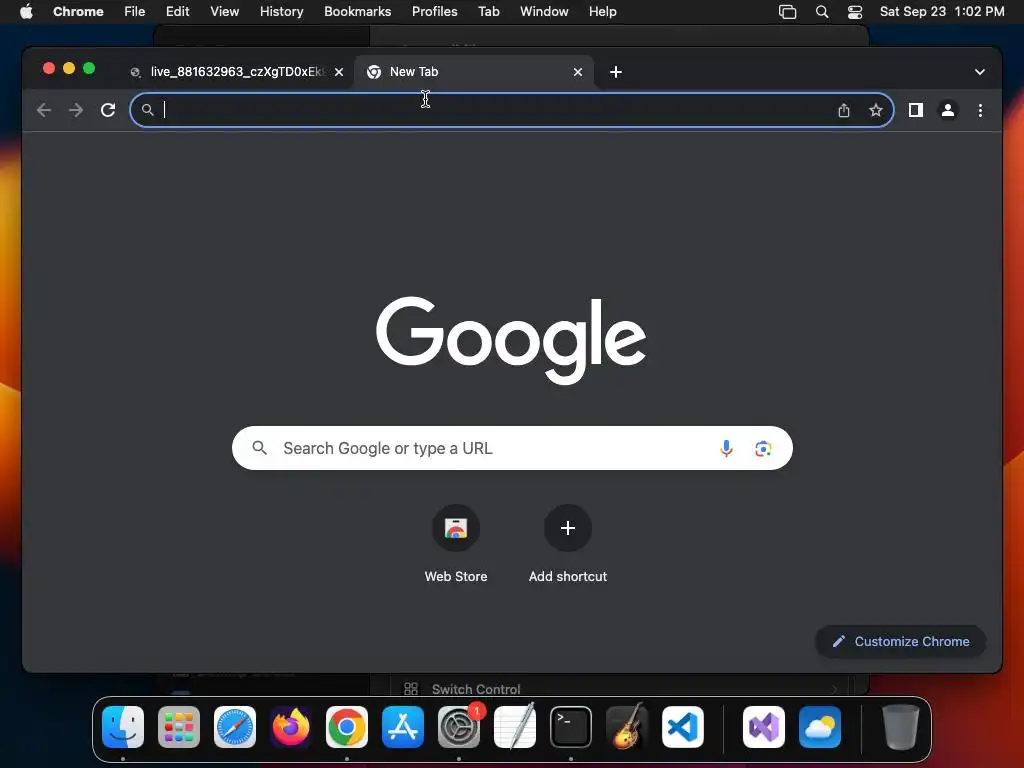Reload the current page
1024x768 pixels.
click(108, 110)
